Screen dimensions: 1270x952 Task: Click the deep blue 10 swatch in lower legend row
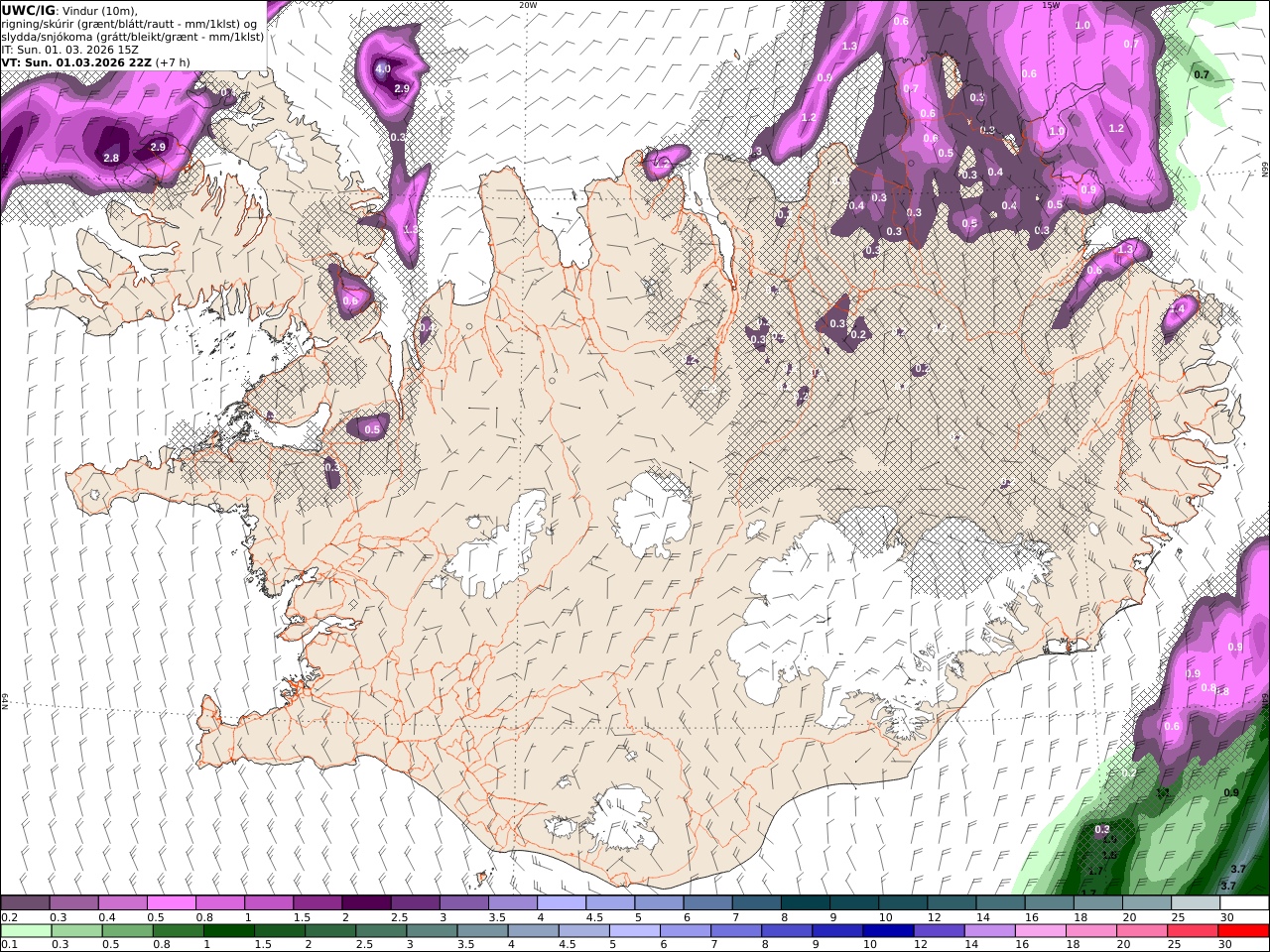[x=887, y=931]
